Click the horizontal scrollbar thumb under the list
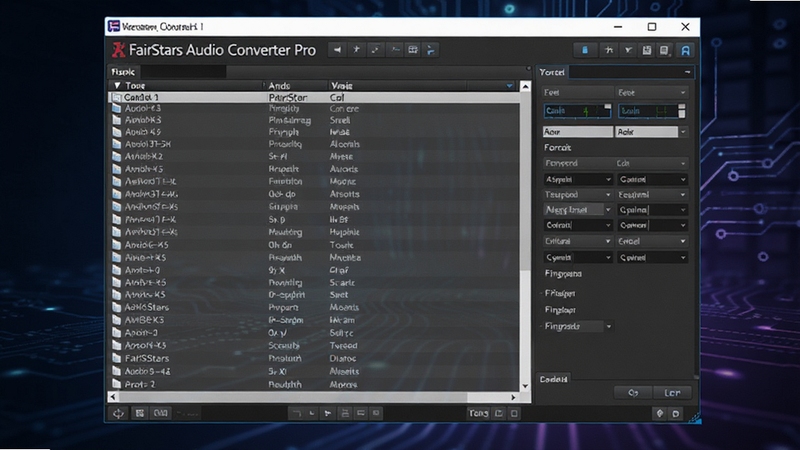This screenshot has width=800, height=450. pyautogui.click(x=292, y=397)
